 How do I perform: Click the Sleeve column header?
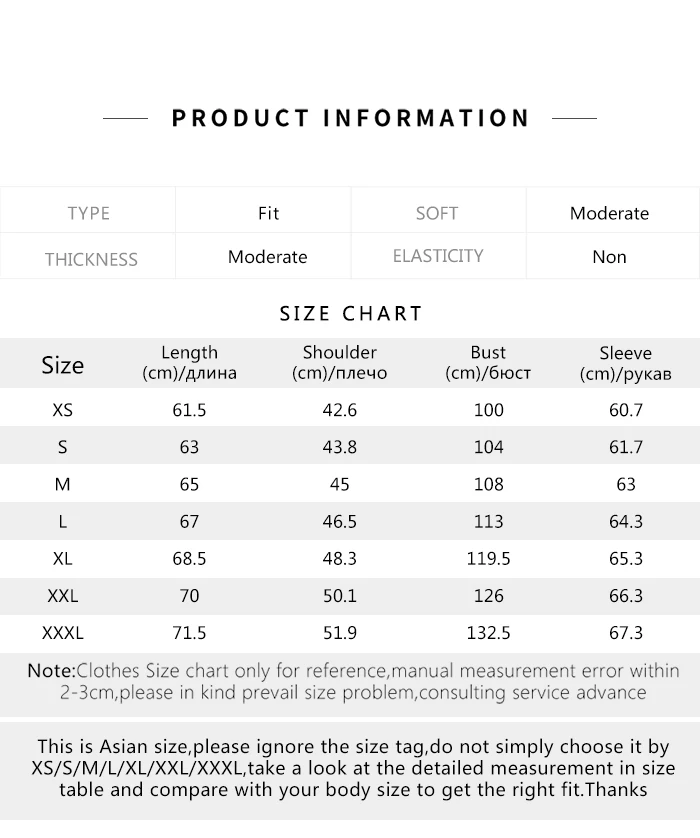[625, 363]
